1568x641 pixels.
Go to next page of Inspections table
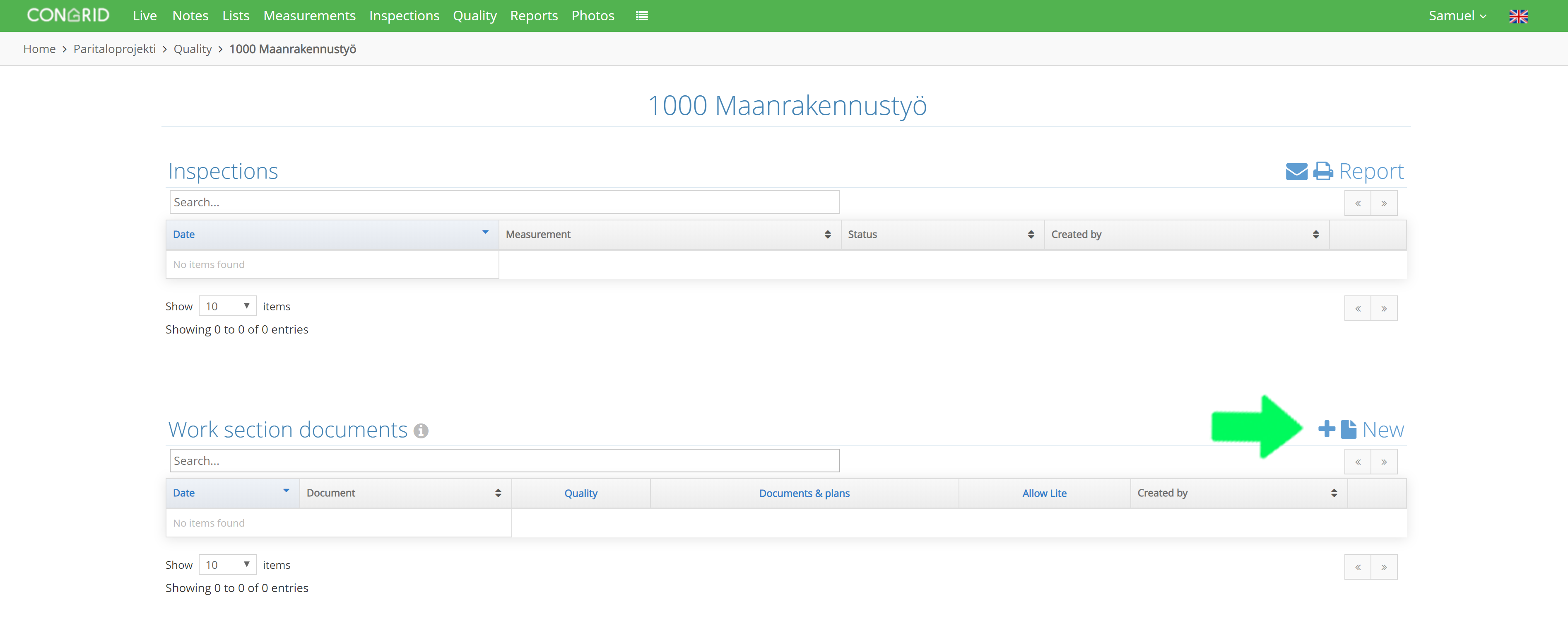tap(1384, 203)
